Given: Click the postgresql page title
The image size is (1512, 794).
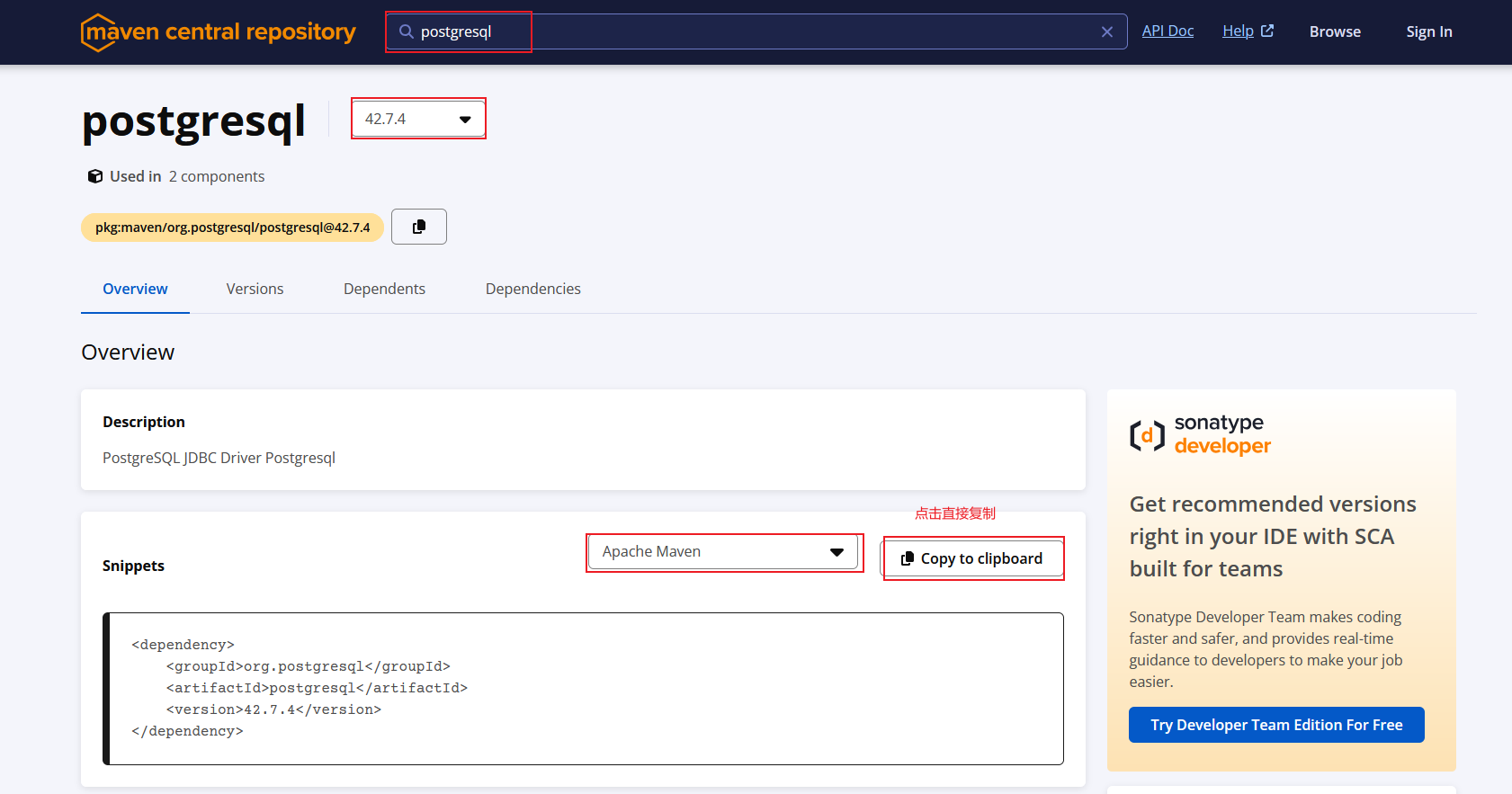Looking at the screenshot, I should click(x=193, y=122).
